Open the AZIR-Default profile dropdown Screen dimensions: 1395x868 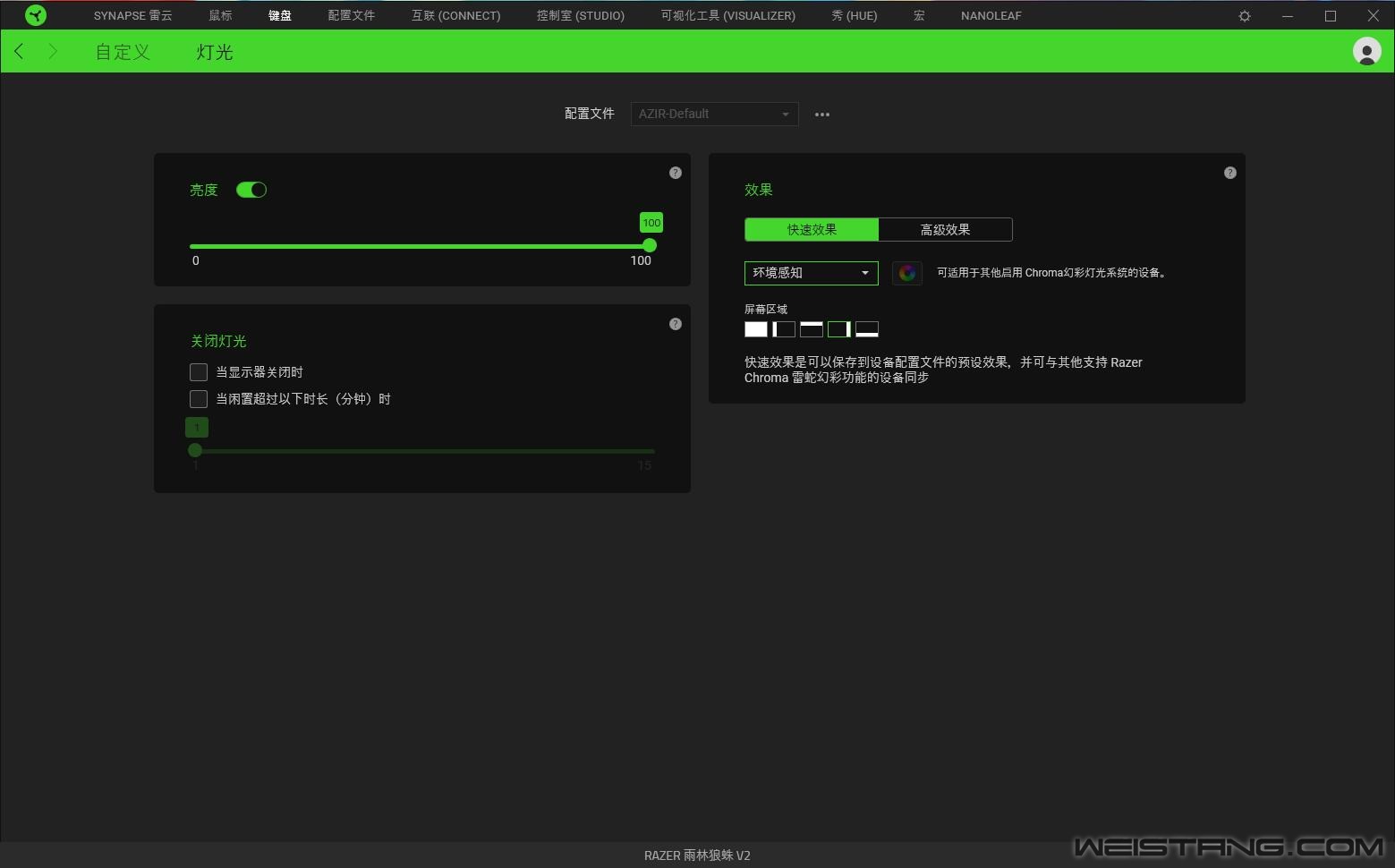714,114
